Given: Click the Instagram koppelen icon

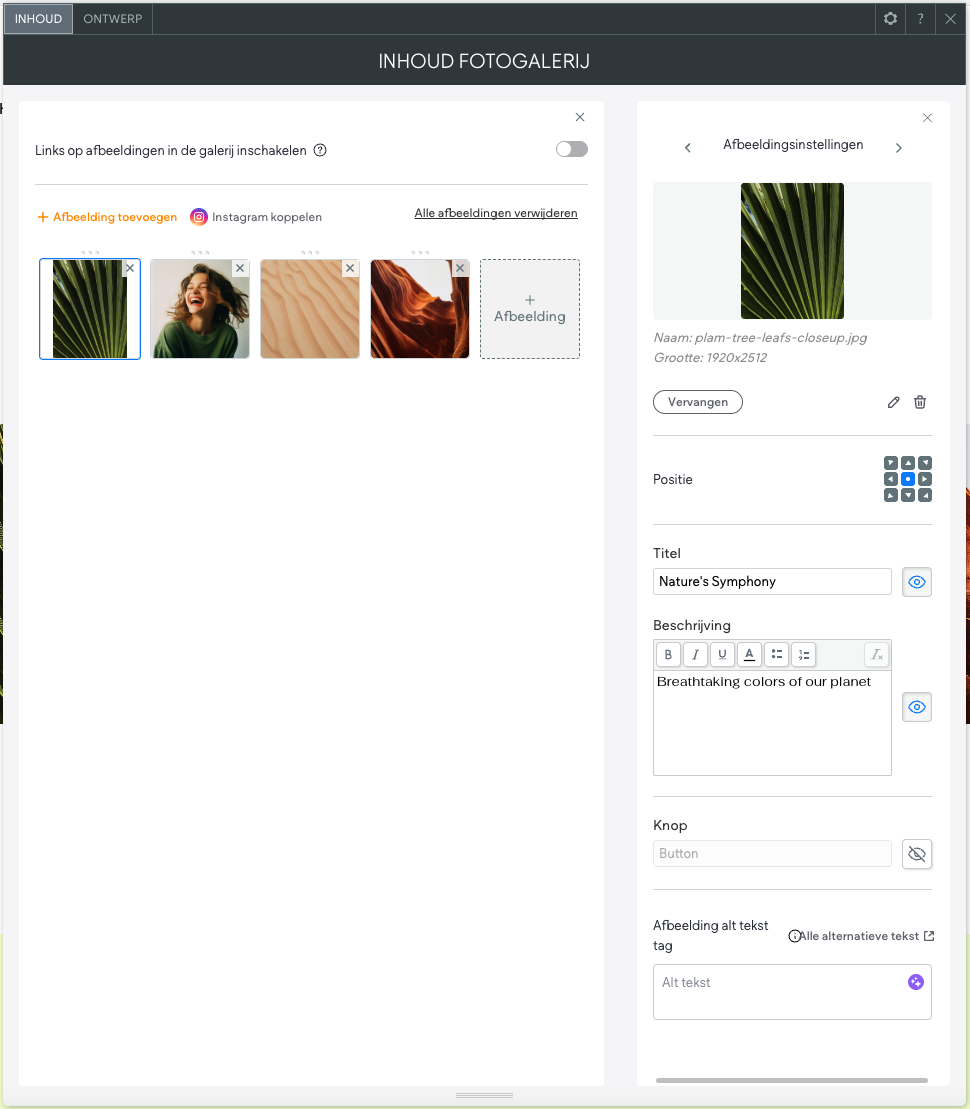Looking at the screenshot, I should point(199,217).
